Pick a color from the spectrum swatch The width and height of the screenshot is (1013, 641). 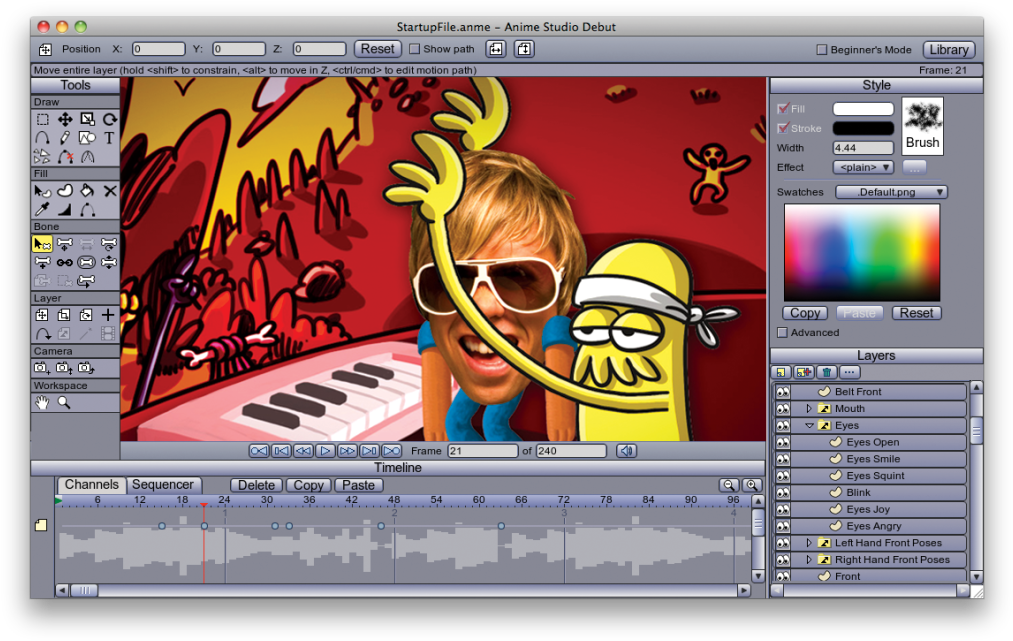862,253
